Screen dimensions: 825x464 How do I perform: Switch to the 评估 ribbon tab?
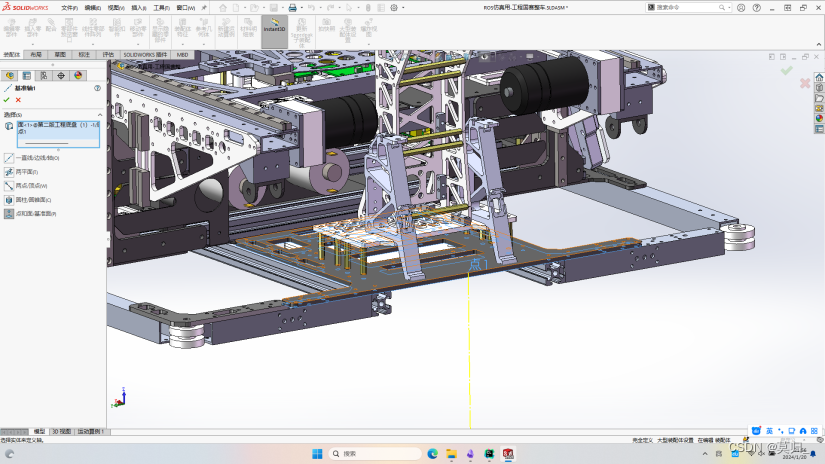(x=108, y=55)
